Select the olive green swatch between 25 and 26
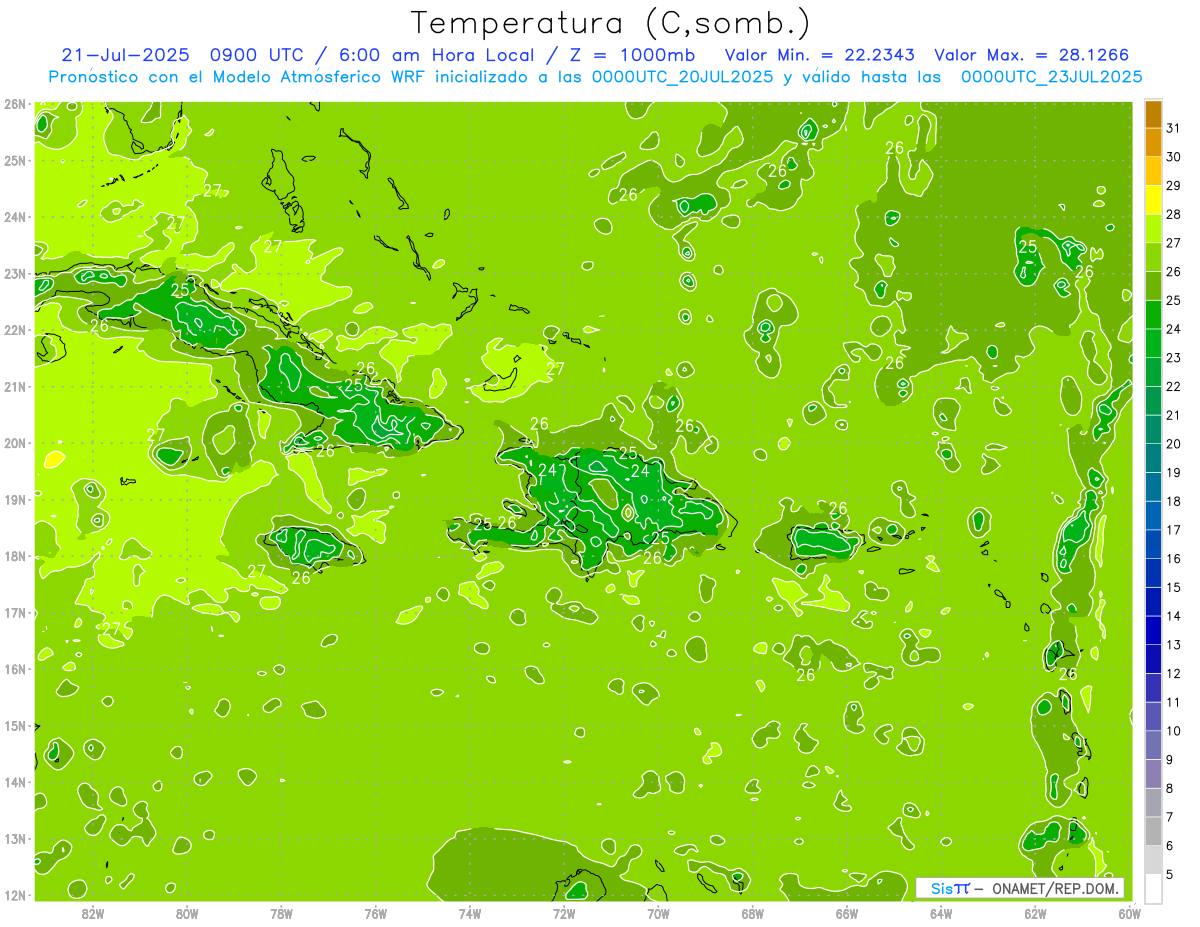This screenshot has width=1200, height=927. point(1153,287)
